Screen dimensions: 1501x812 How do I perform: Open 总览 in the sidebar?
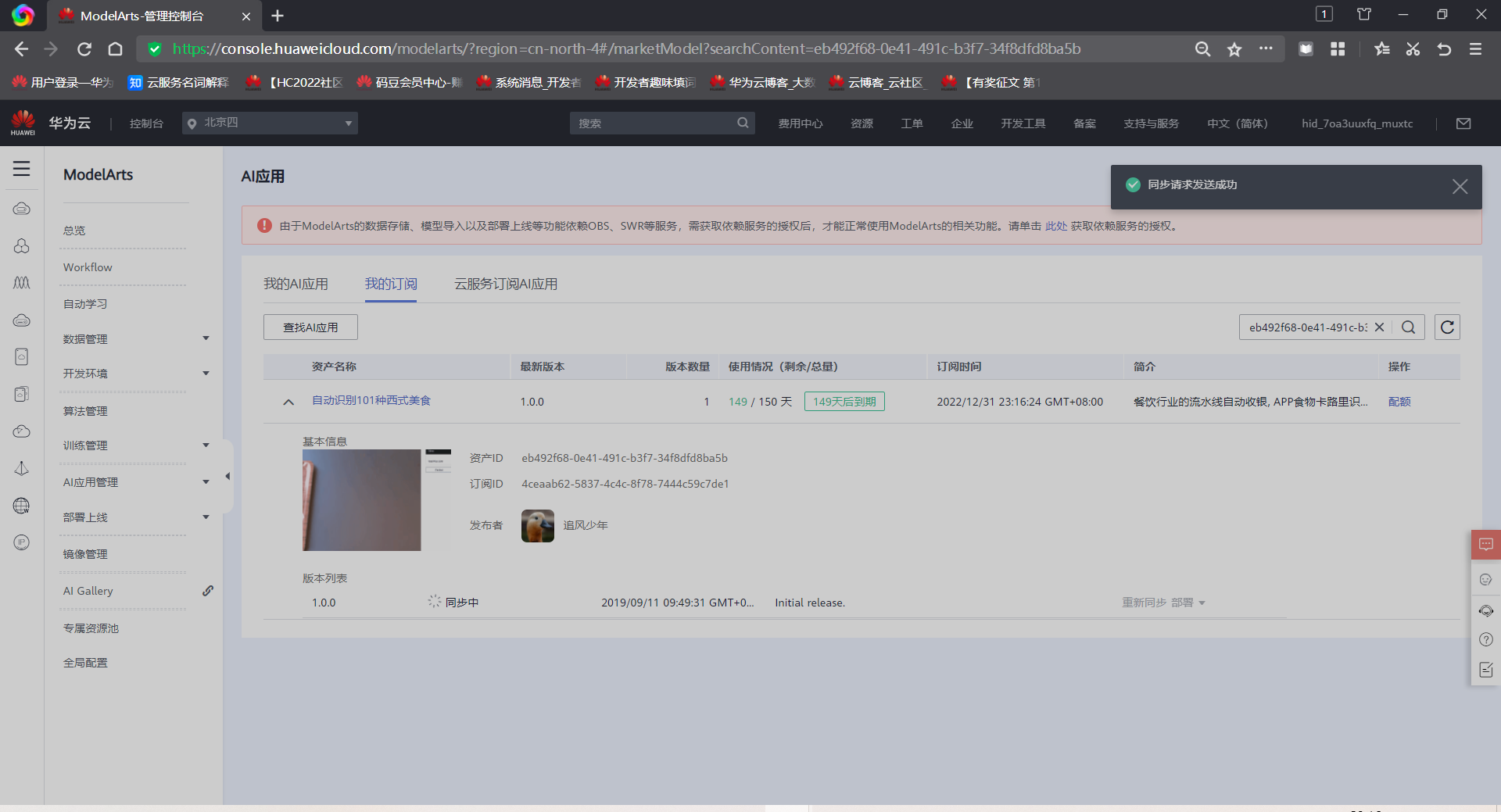[74, 231]
